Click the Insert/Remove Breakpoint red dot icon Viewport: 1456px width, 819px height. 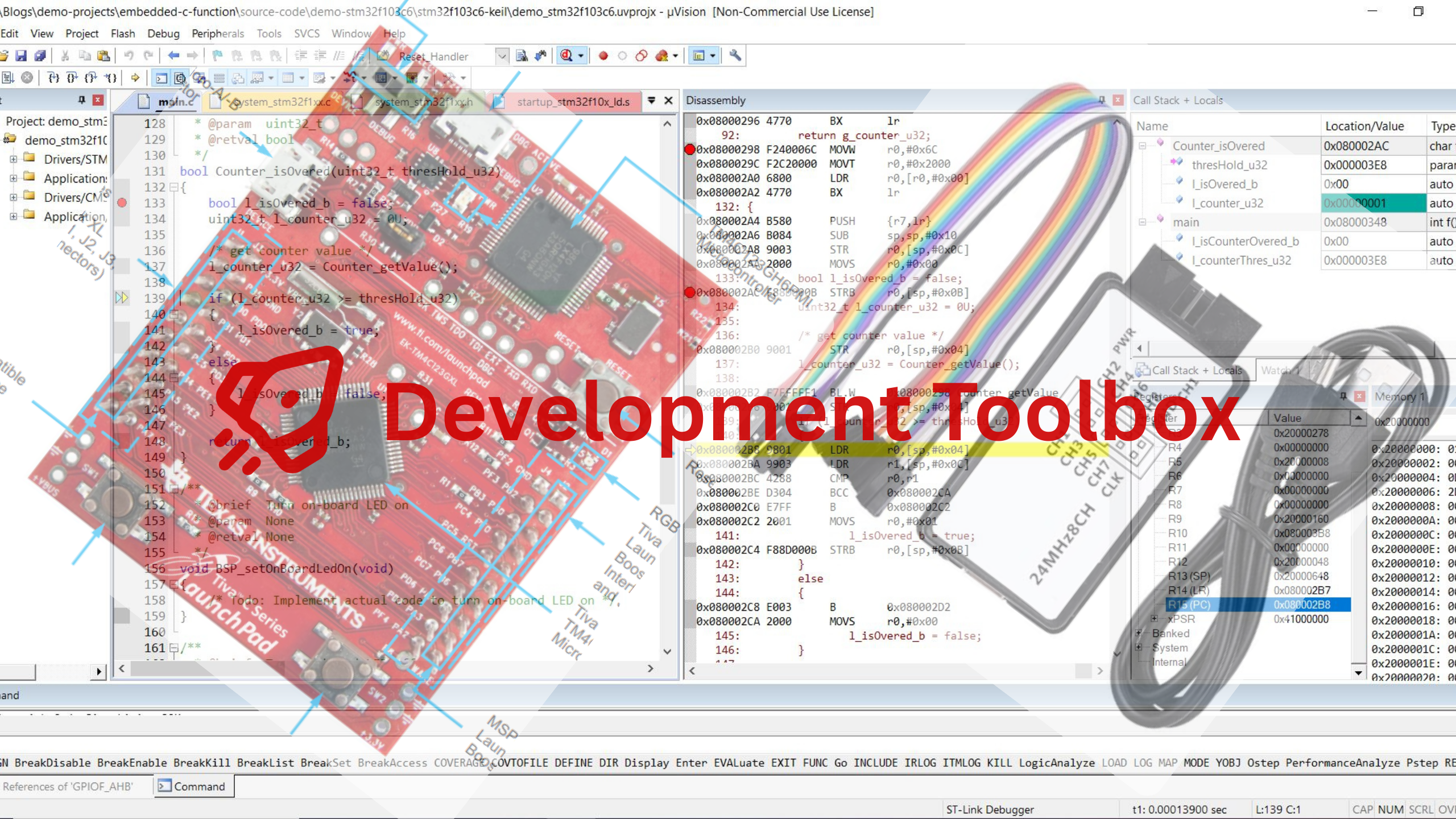pyautogui.click(x=603, y=56)
